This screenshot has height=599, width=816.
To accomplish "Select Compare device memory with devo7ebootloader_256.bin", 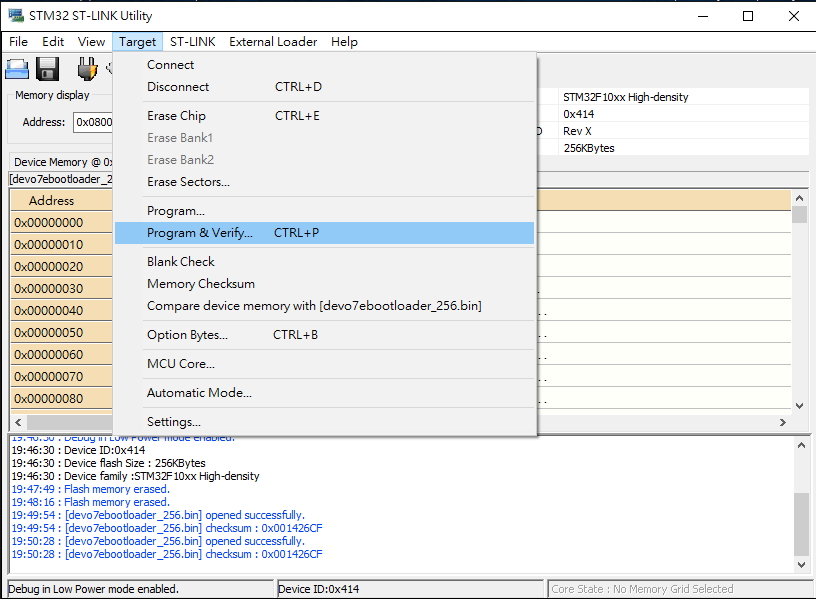I will tap(324, 305).
